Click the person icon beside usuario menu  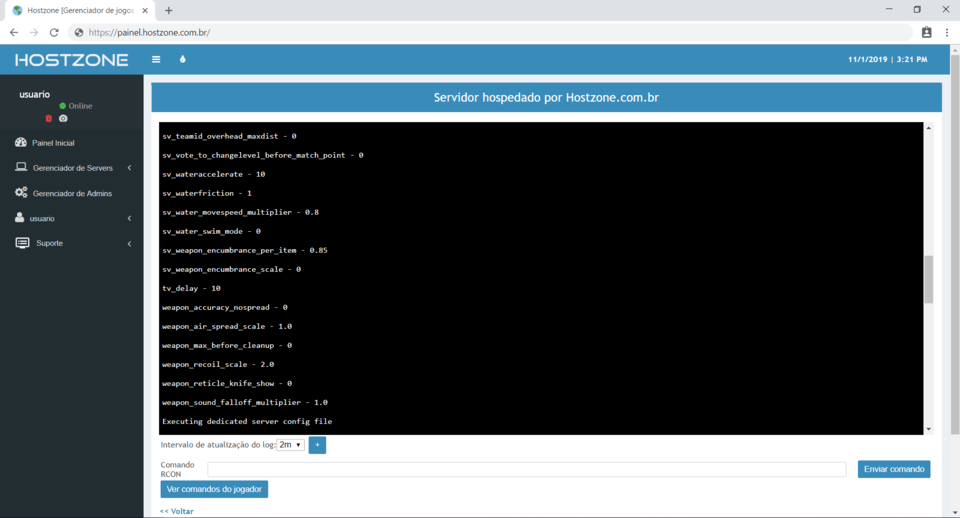[x=20, y=217]
